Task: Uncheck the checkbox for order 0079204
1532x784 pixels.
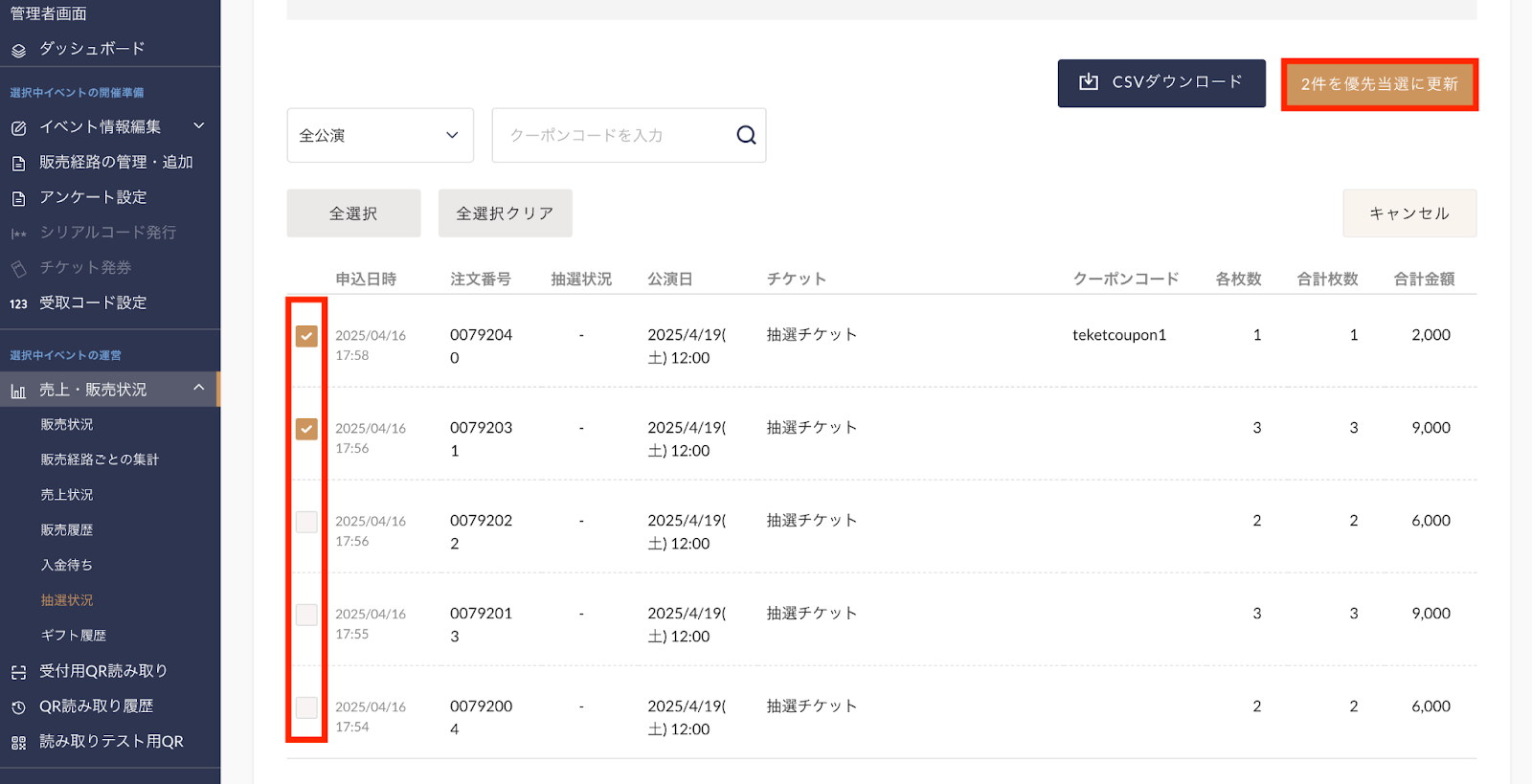Action: pos(306,336)
